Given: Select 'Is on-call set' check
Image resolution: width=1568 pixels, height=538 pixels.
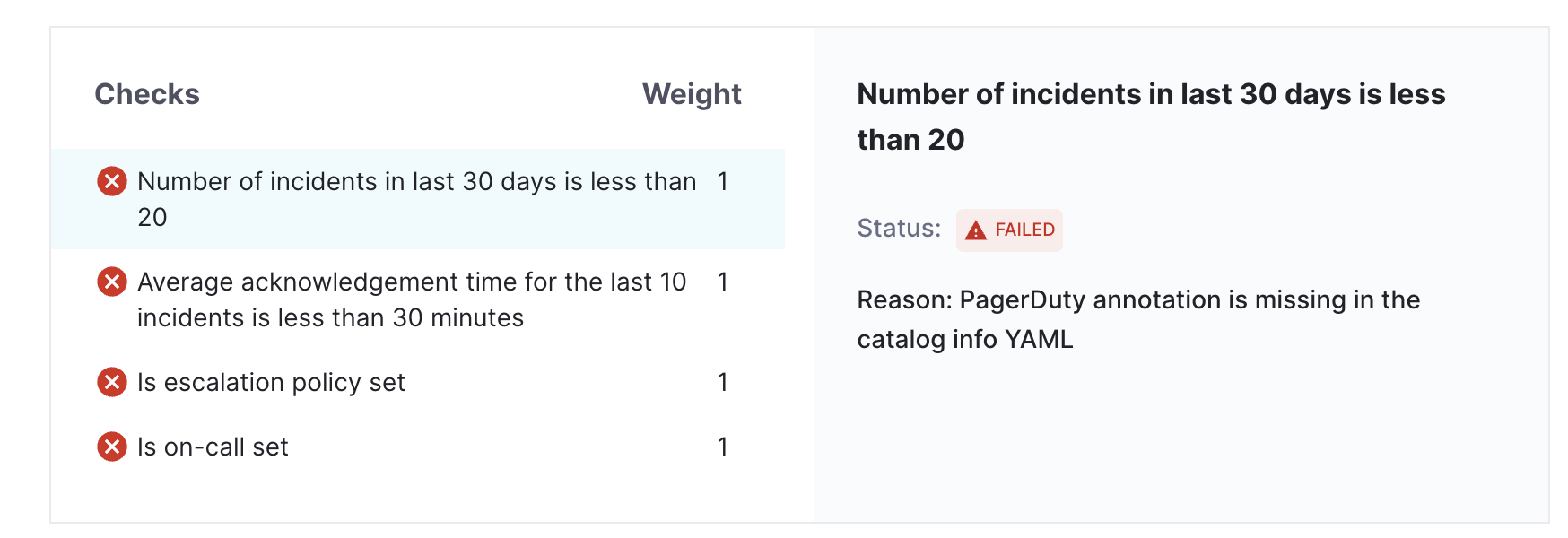Looking at the screenshot, I should (213, 447).
